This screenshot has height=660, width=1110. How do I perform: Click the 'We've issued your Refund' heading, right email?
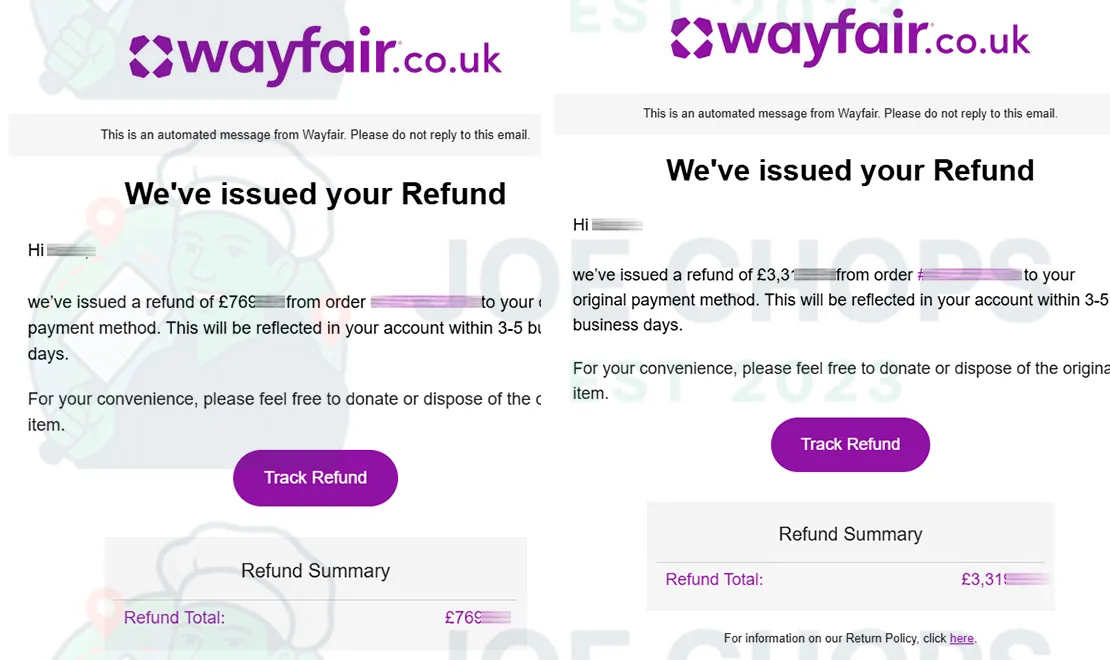[850, 170]
